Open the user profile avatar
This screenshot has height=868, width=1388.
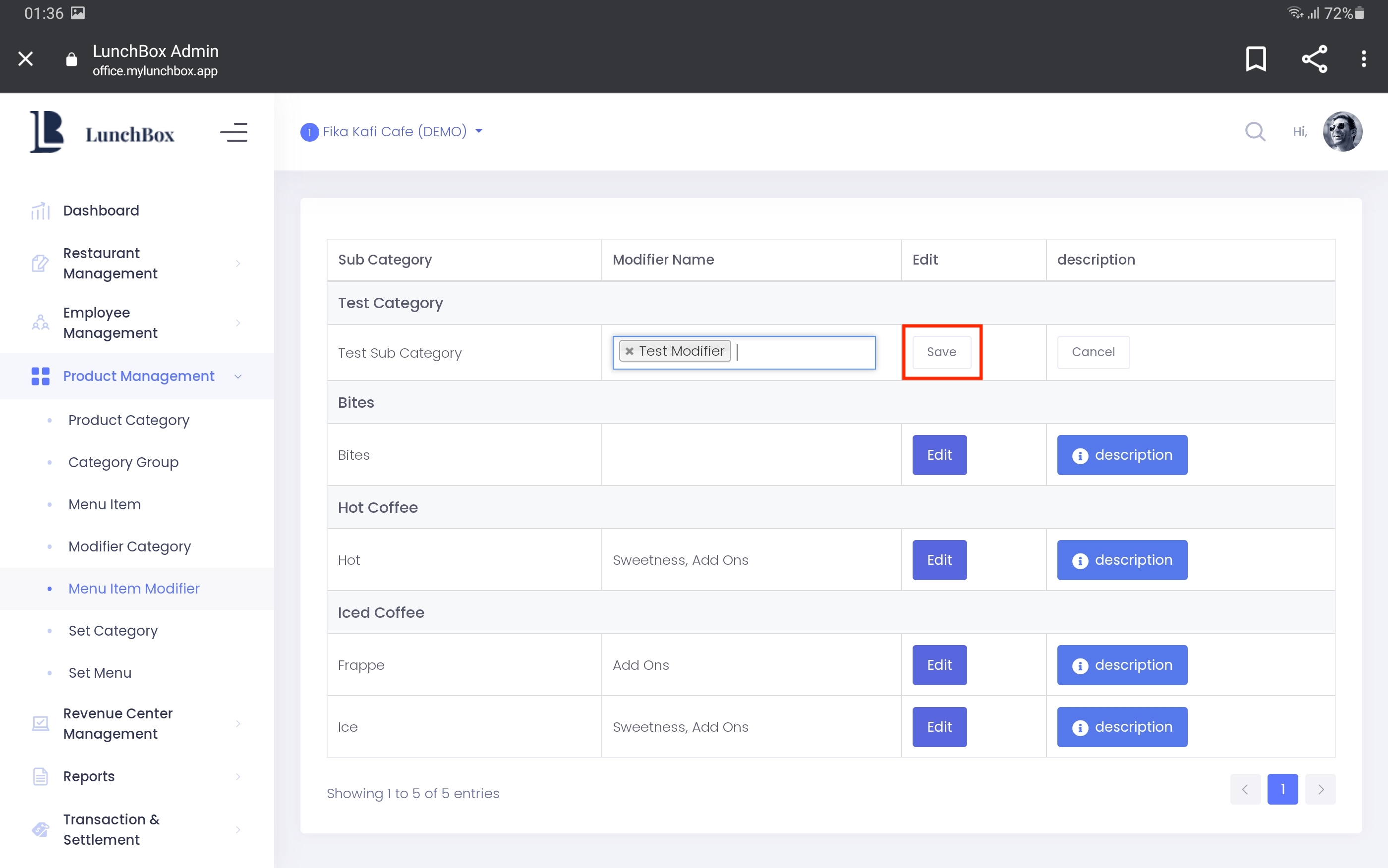click(1342, 131)
